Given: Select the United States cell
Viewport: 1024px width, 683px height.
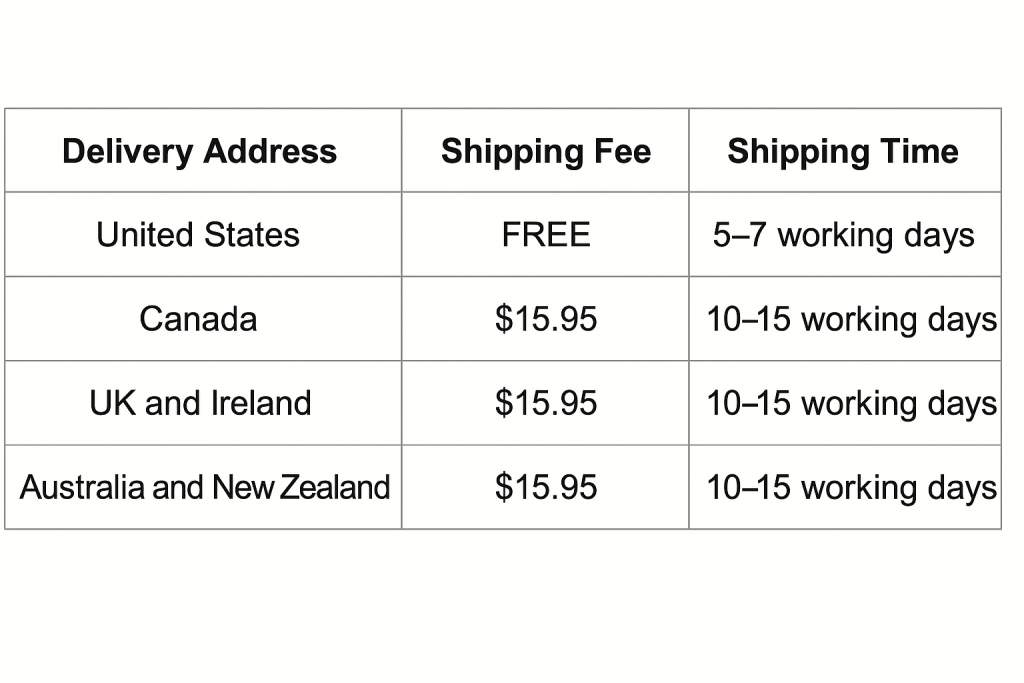Looking at the screenshot, I should [203, 234].
